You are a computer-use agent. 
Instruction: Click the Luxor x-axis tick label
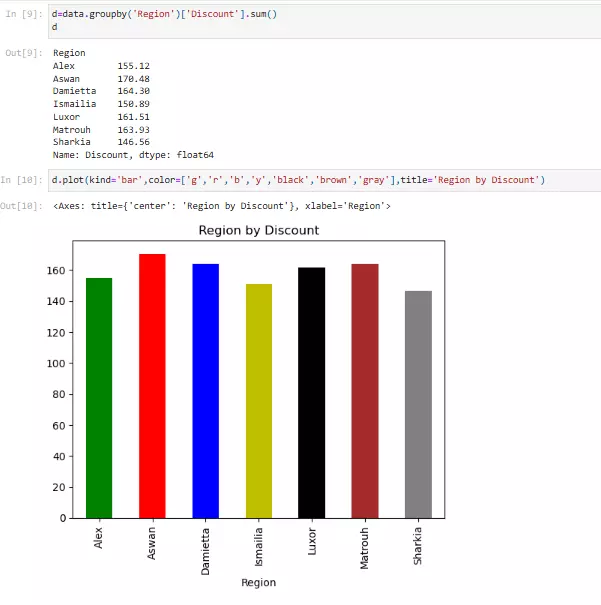click(x=312, y=541)
